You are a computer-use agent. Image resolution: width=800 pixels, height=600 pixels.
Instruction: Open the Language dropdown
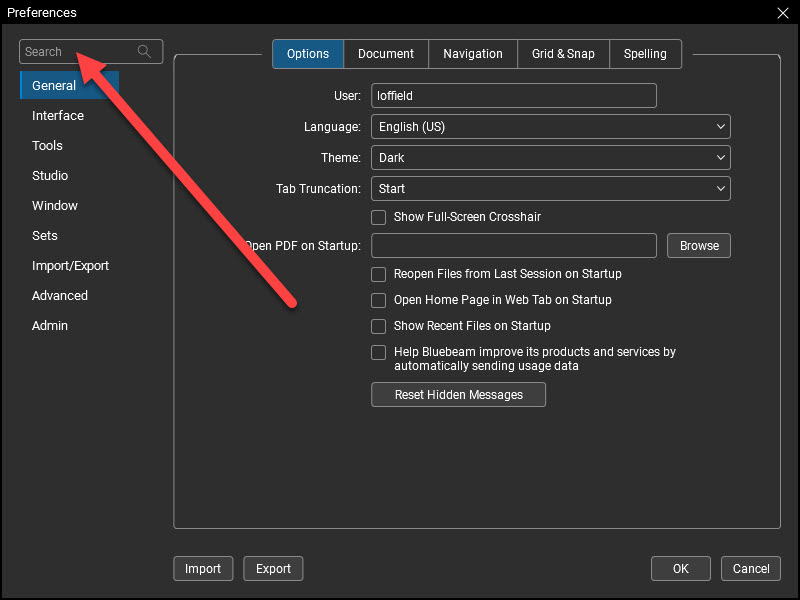coord(551,127)
